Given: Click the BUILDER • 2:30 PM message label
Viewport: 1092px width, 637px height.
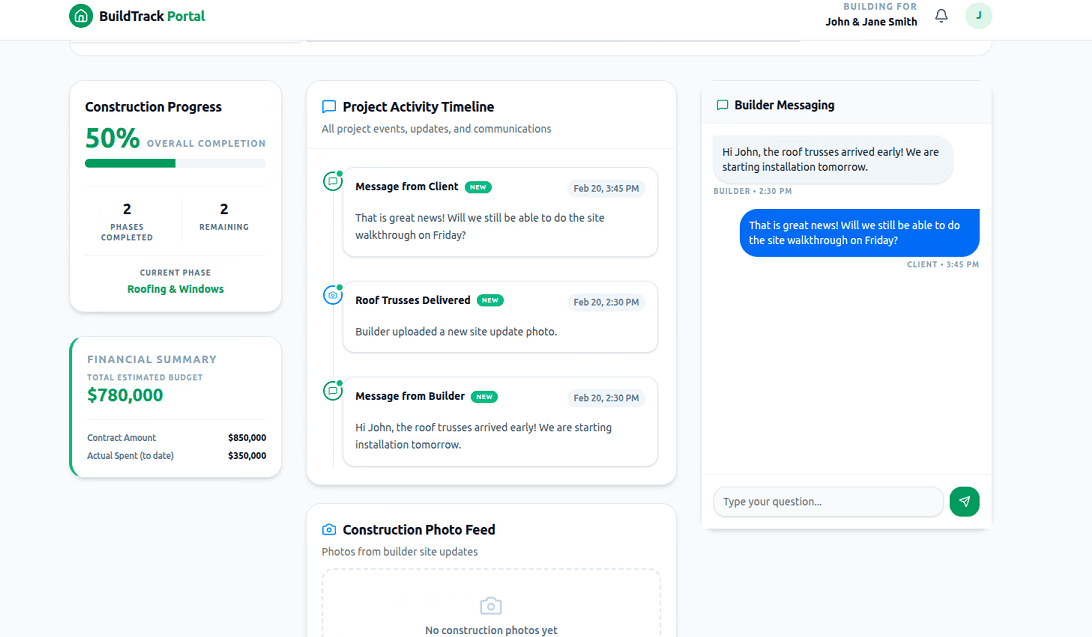Looking at the screenshot, I should click(752, 191).
